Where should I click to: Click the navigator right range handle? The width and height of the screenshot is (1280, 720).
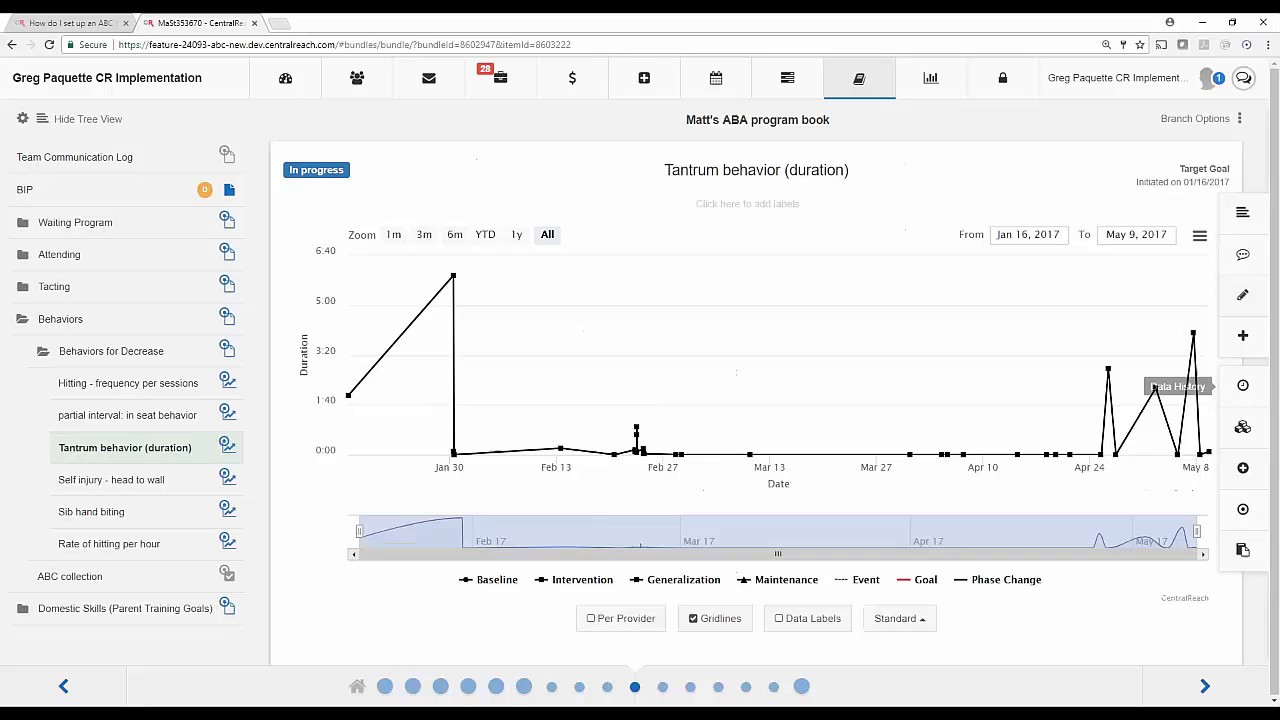pyautogui.click(x=1197, y=532)
